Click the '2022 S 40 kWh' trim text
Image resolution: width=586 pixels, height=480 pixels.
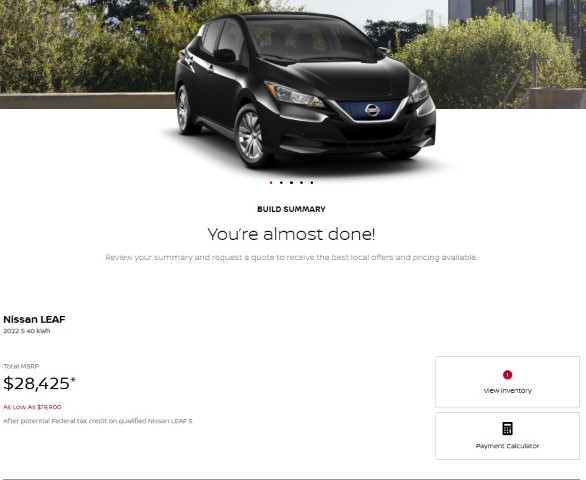27,331
